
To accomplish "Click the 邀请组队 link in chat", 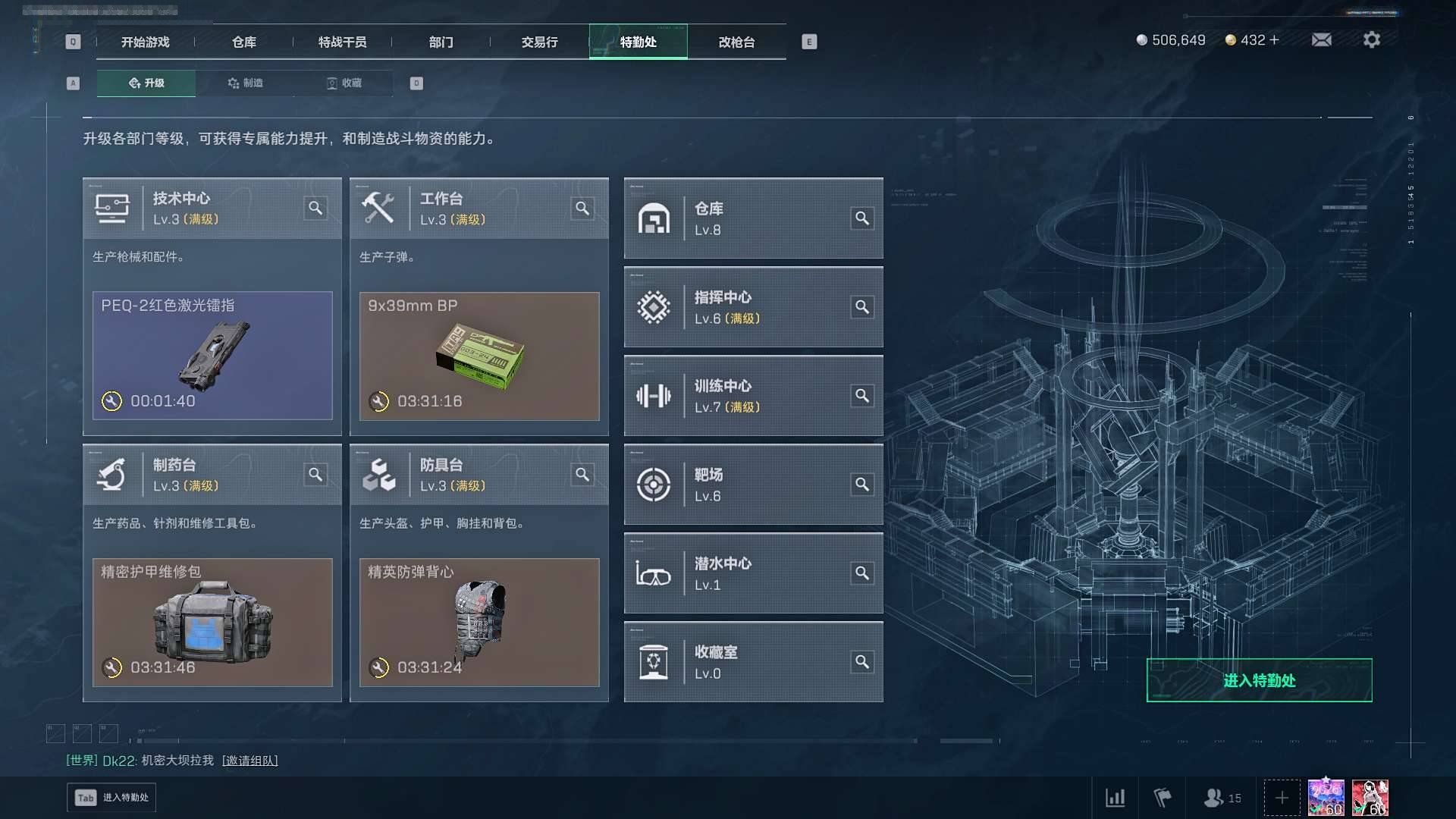I will tap(250, 760).
